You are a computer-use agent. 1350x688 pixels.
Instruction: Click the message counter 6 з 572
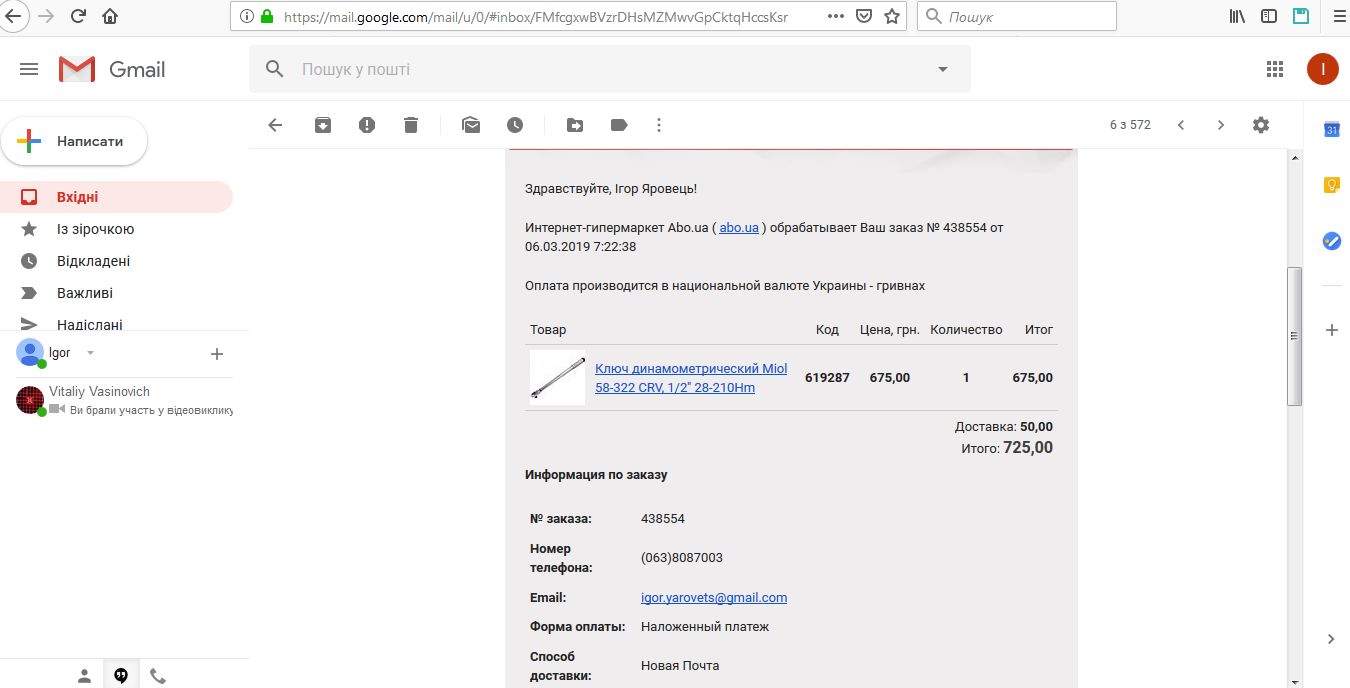point(1130,125)
